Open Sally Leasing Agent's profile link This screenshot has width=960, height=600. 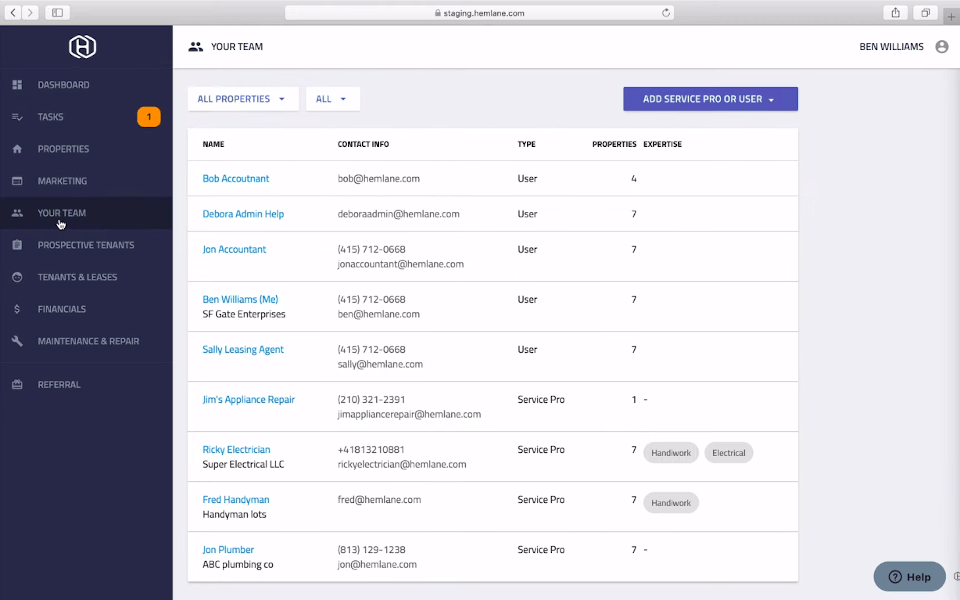(x=243, y=350)
